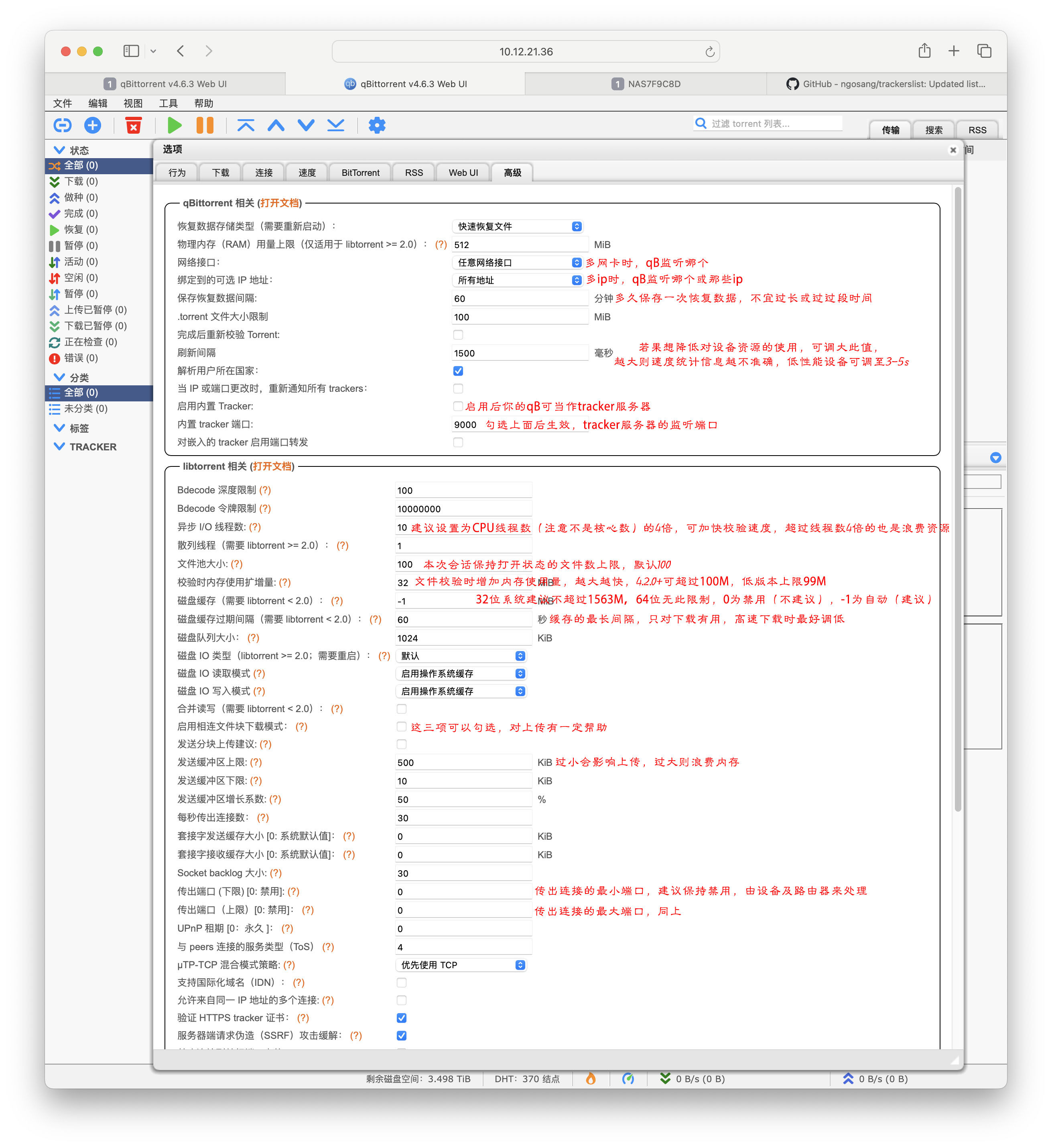Viewport: 1052px width, 1148px height.
Task: Open the 磁盘 IO 写入模式 dropdown
Action: pyautogui.click(x=461, y=691)
